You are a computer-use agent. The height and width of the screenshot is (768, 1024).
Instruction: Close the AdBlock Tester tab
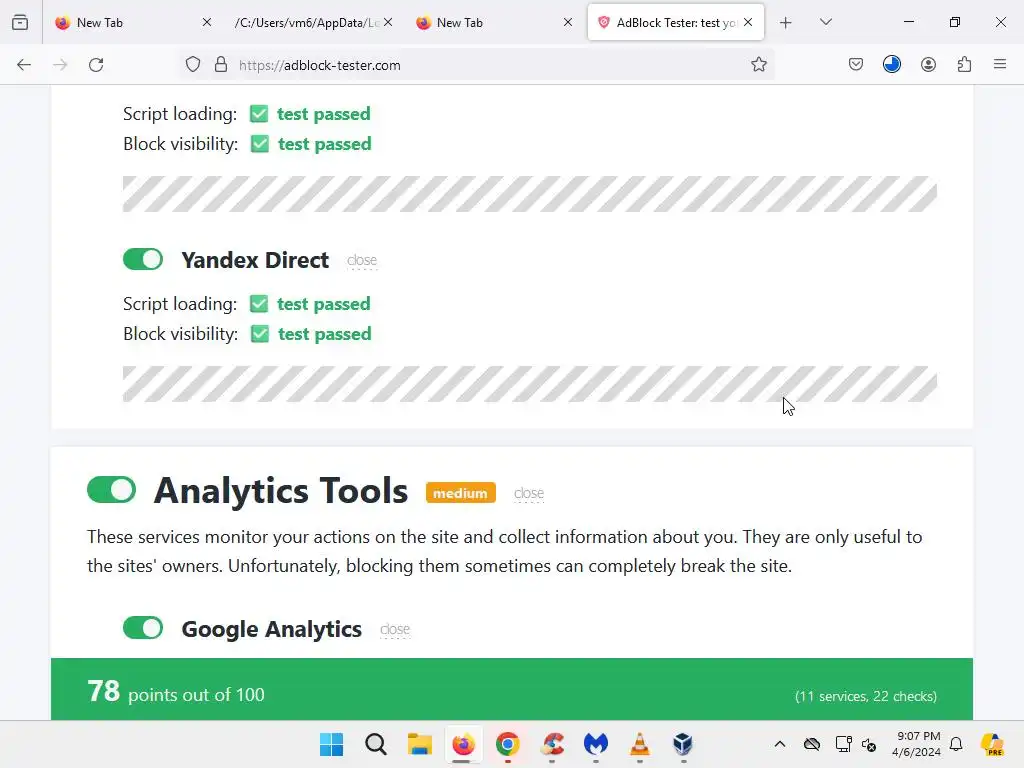pyautogui.click(x=748, y=22)
